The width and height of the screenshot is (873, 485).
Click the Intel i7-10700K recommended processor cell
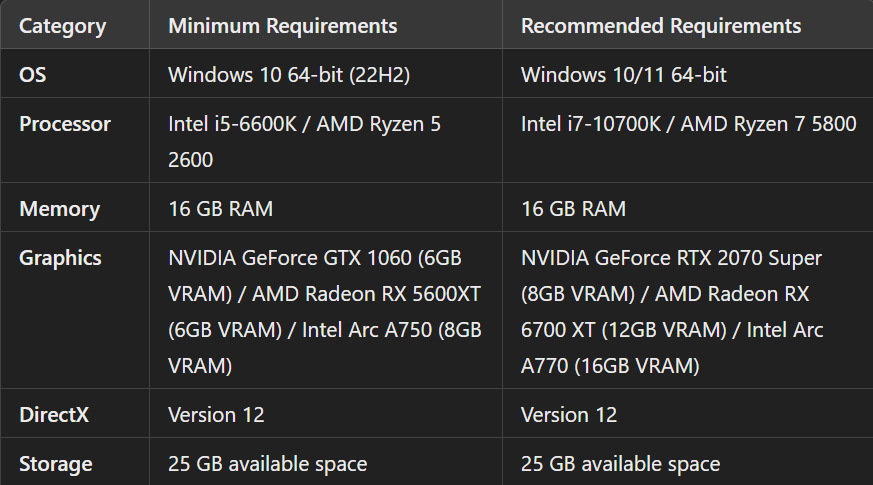[688, 124]
